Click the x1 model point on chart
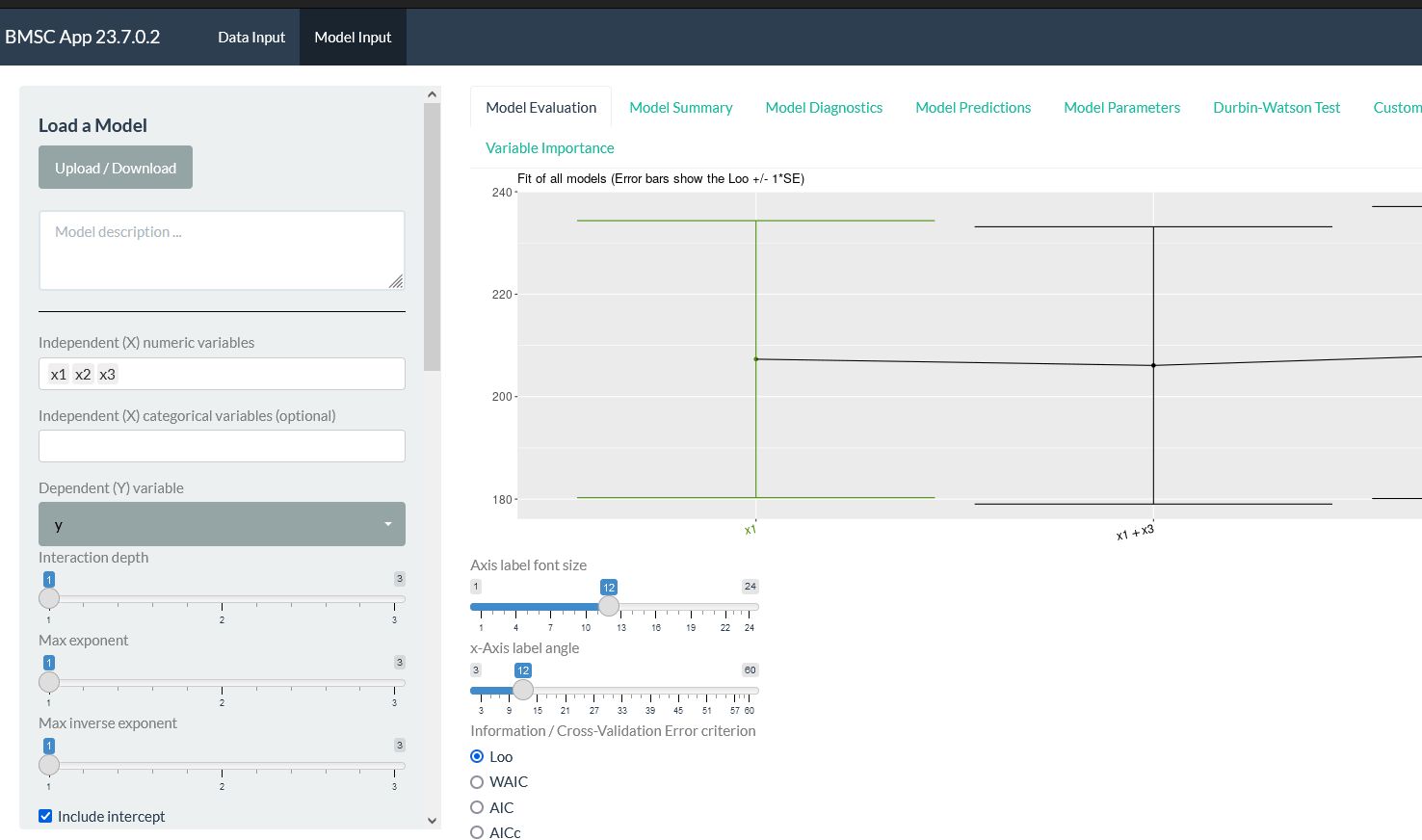The image size is (1422, 840). coord(756,359)
